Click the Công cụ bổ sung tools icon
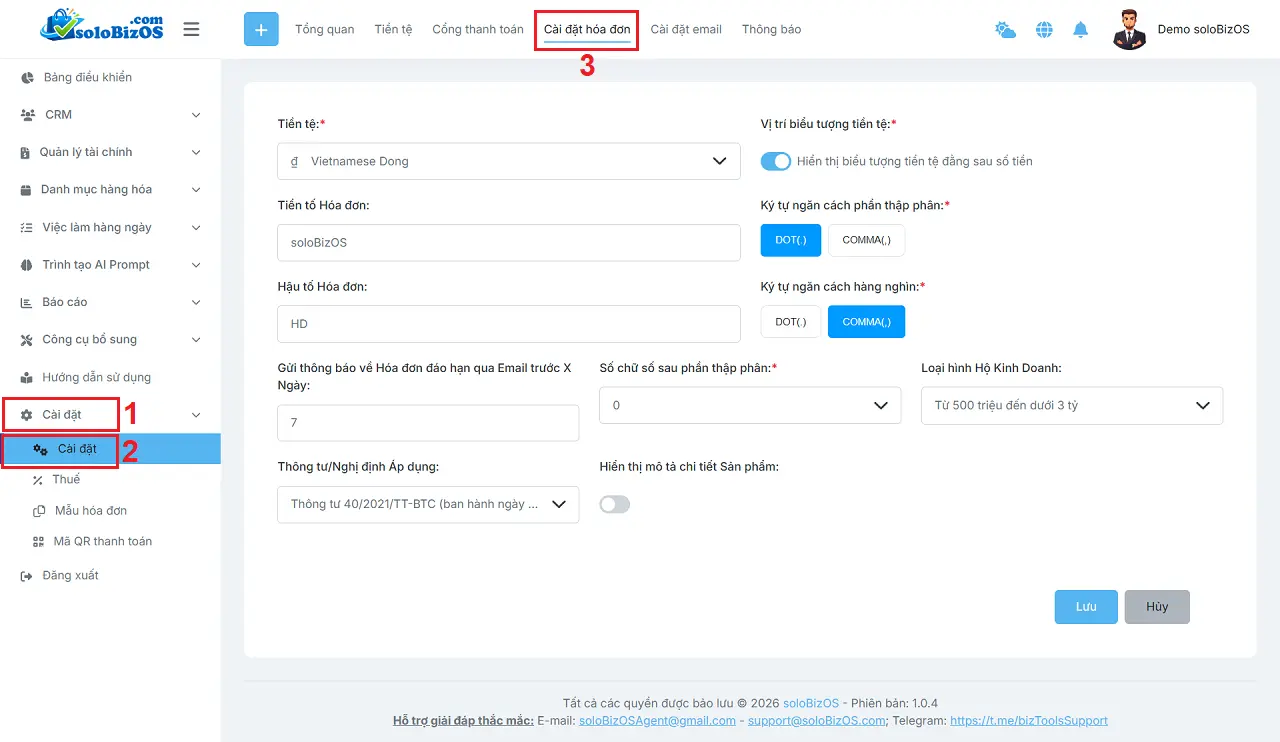 (27, 340)
